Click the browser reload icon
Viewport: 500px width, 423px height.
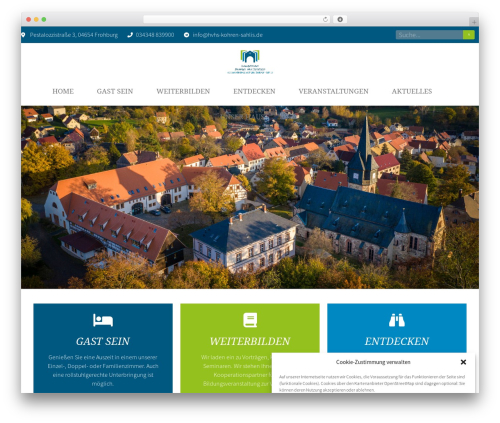325,19
